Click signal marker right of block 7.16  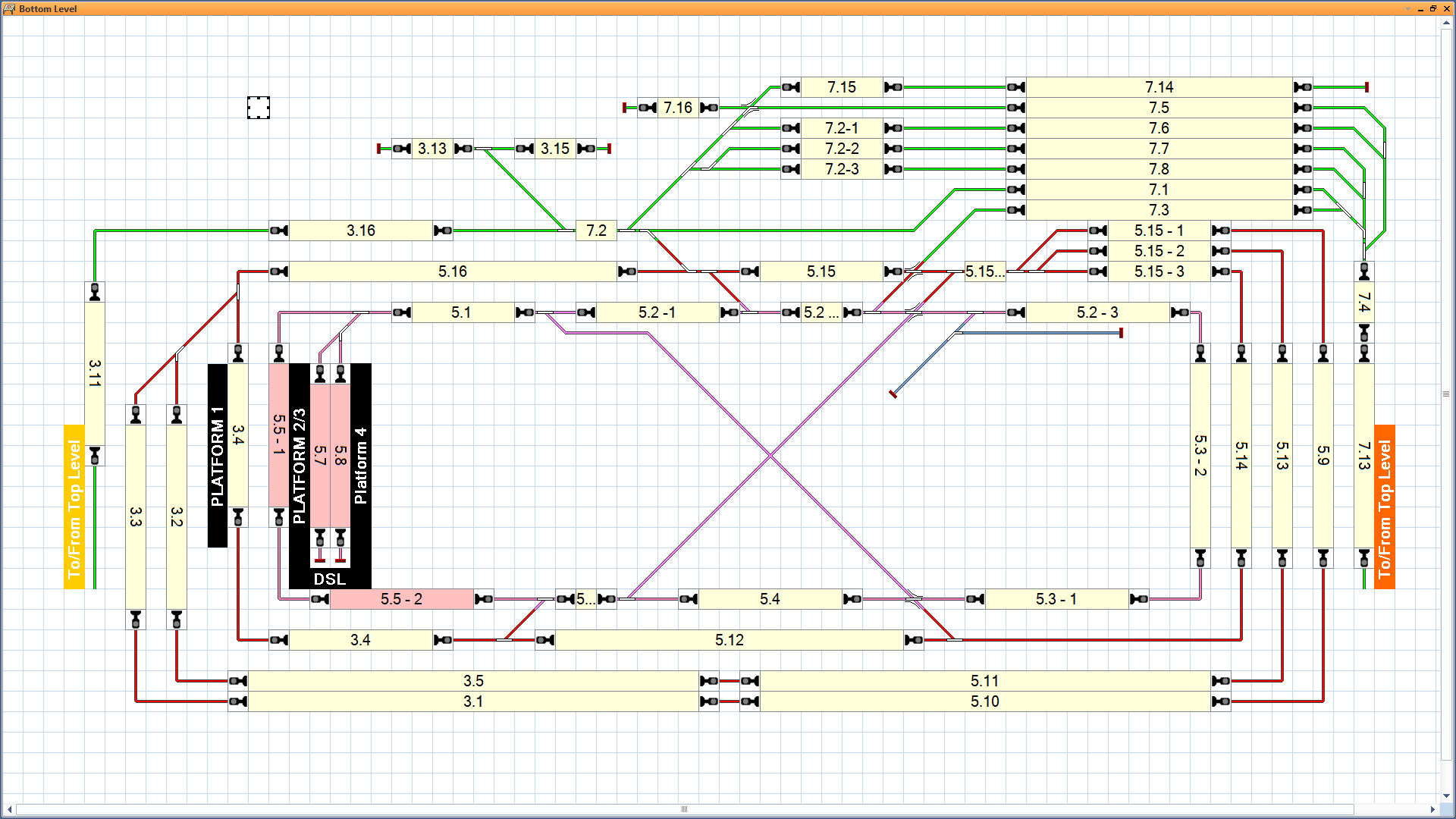pyautogui.click(x=709, y=108)
